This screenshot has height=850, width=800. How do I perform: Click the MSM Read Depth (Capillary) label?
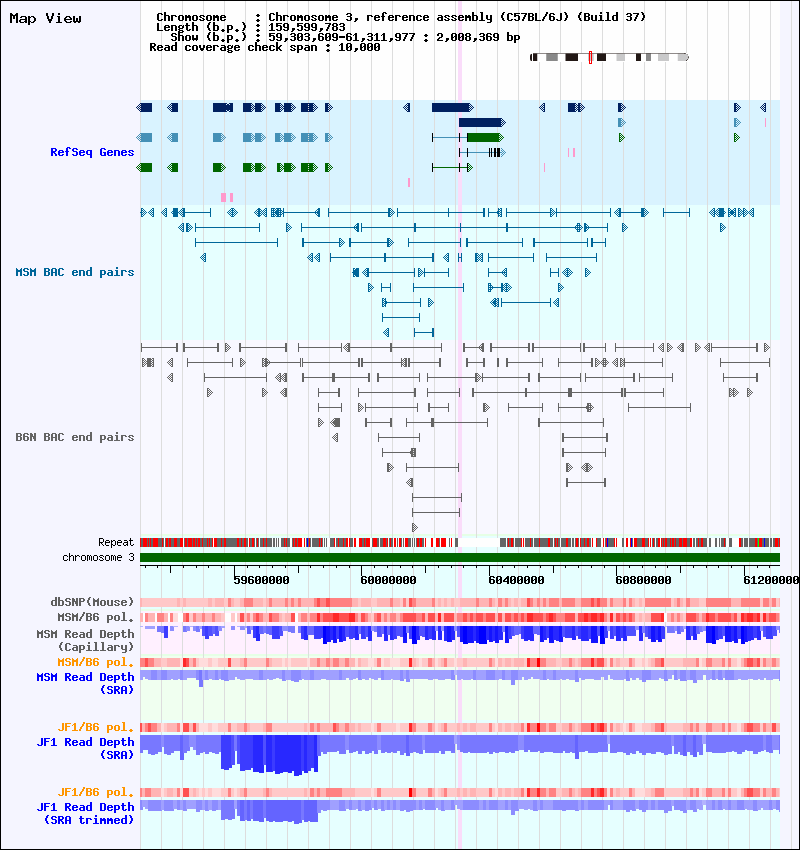[85, 640]
